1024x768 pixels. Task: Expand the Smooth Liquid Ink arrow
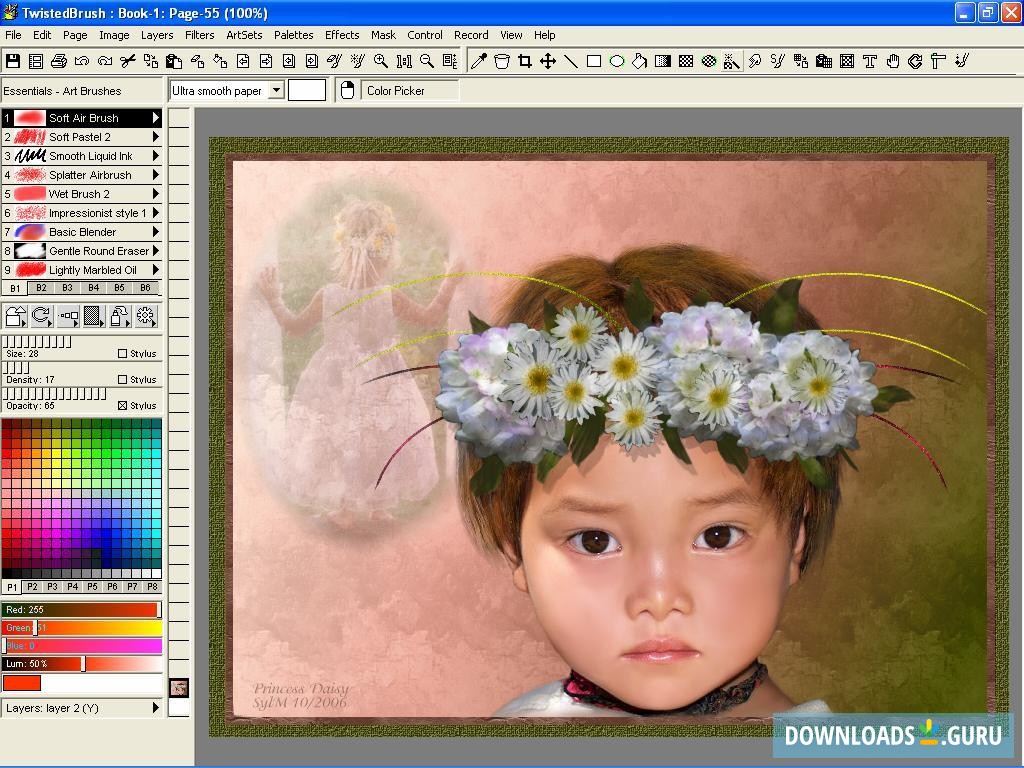click(x=155, y=155)
